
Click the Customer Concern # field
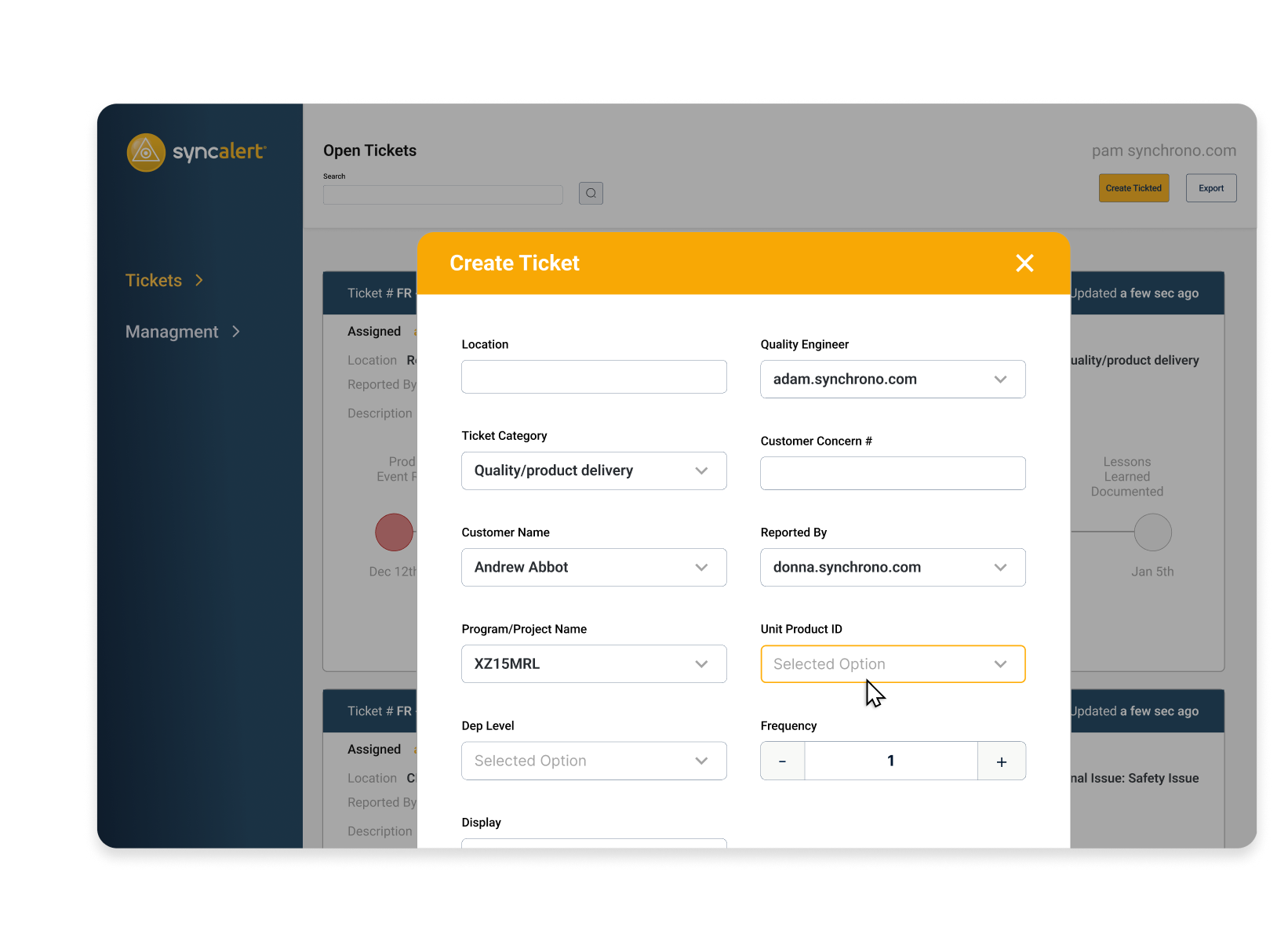tap(893, 474)
